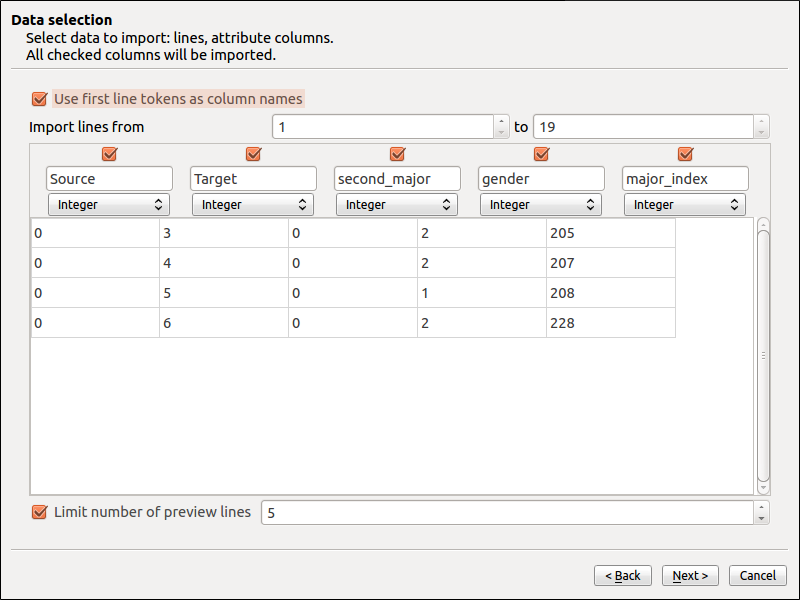Viewport: 800px width, 600px height.
Task: Open the gender column type dropdown
Action: [x=541, y=204]
